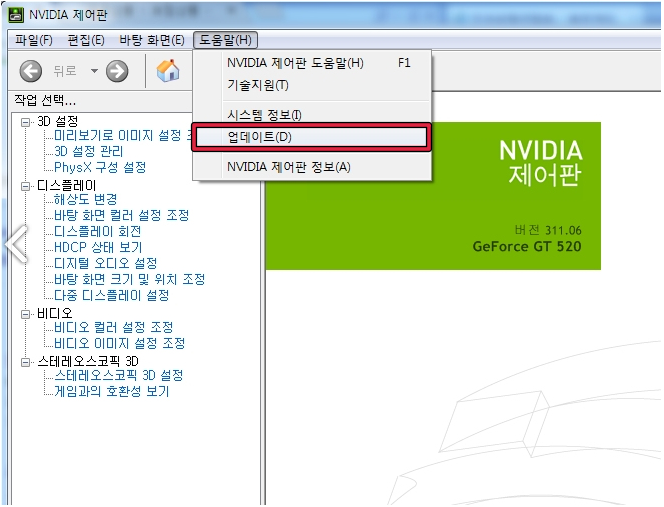Open the 파일(F) menu
Image resolution: width=664 pixels, height=507 pixels.
(33, 40)
